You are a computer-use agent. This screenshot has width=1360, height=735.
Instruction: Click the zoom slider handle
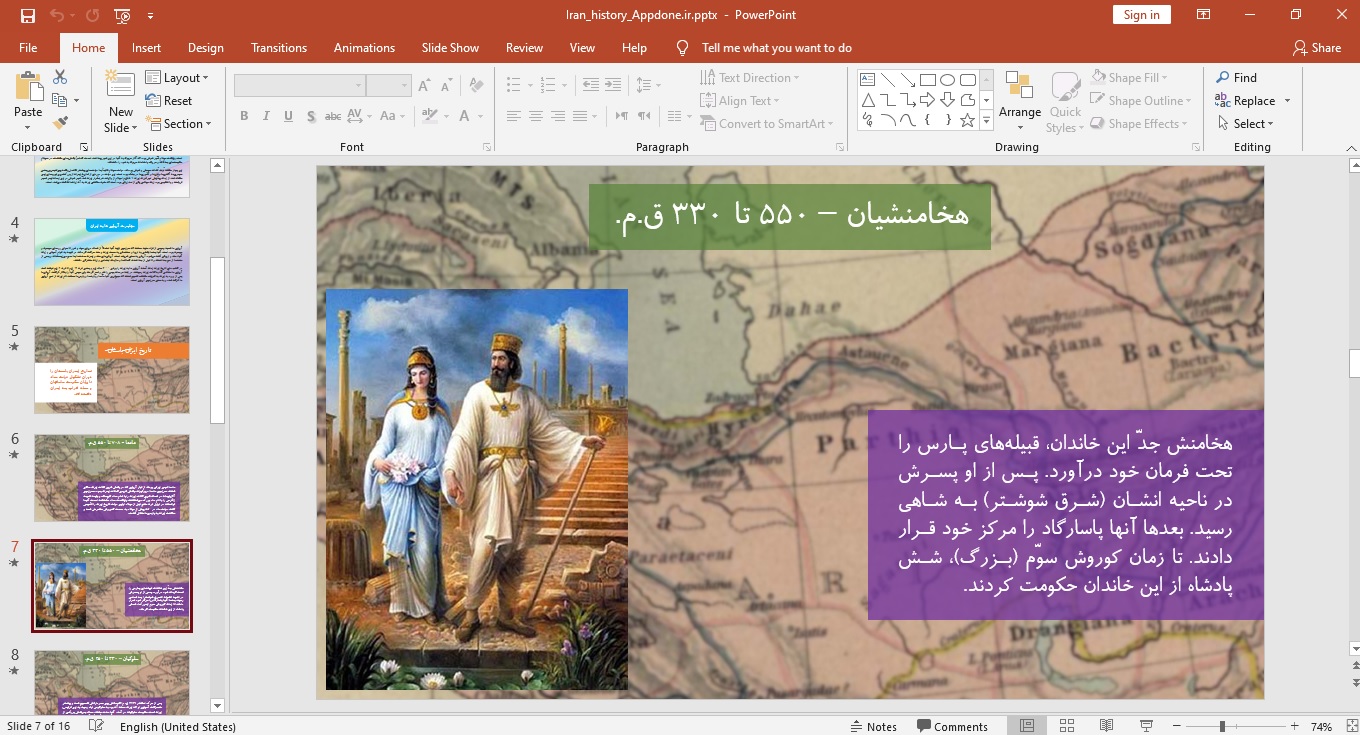pos(1222,726)
